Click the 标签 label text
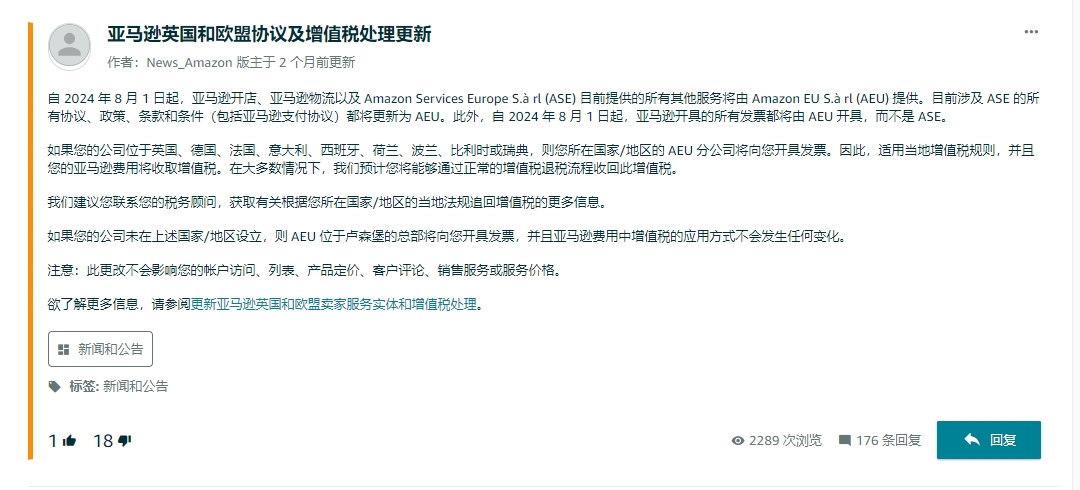Screen dimensions: 1080x490 point(84,386)
